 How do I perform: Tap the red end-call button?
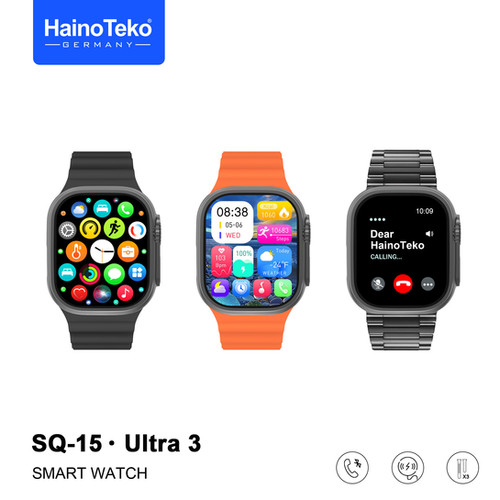pos(403,284)
